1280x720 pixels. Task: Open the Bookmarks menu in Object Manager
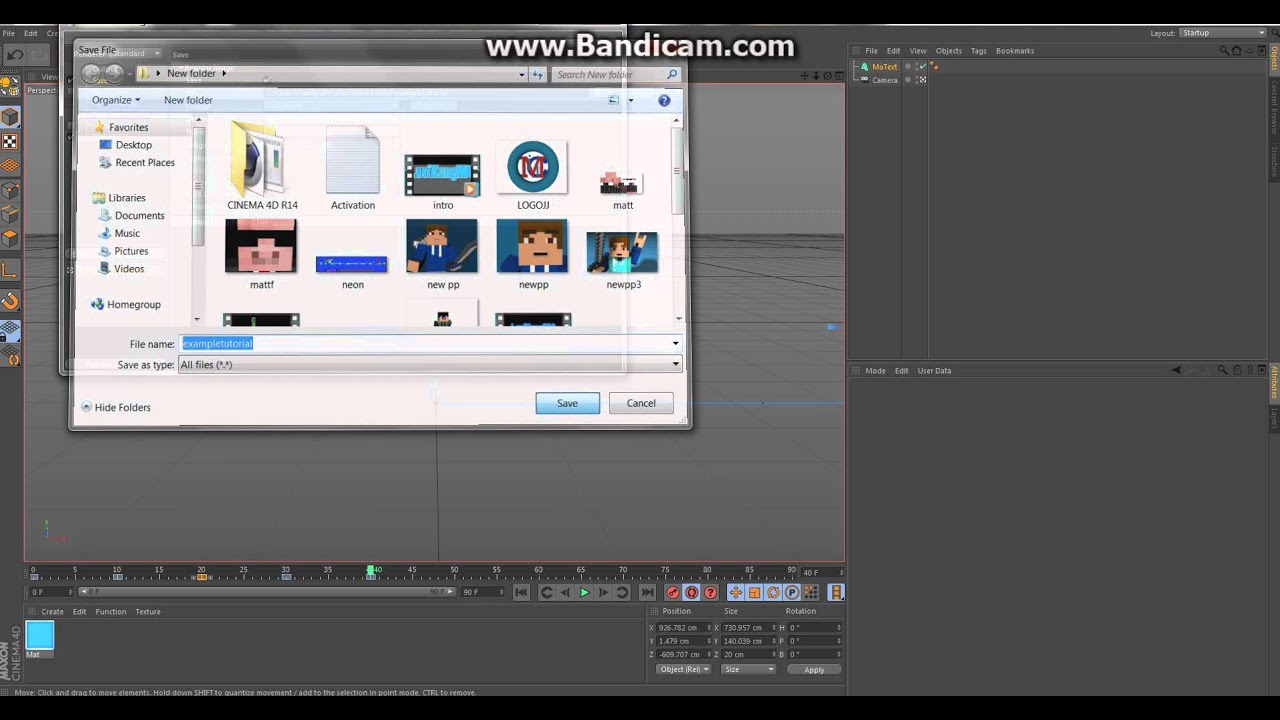[x=1015, y=51]
